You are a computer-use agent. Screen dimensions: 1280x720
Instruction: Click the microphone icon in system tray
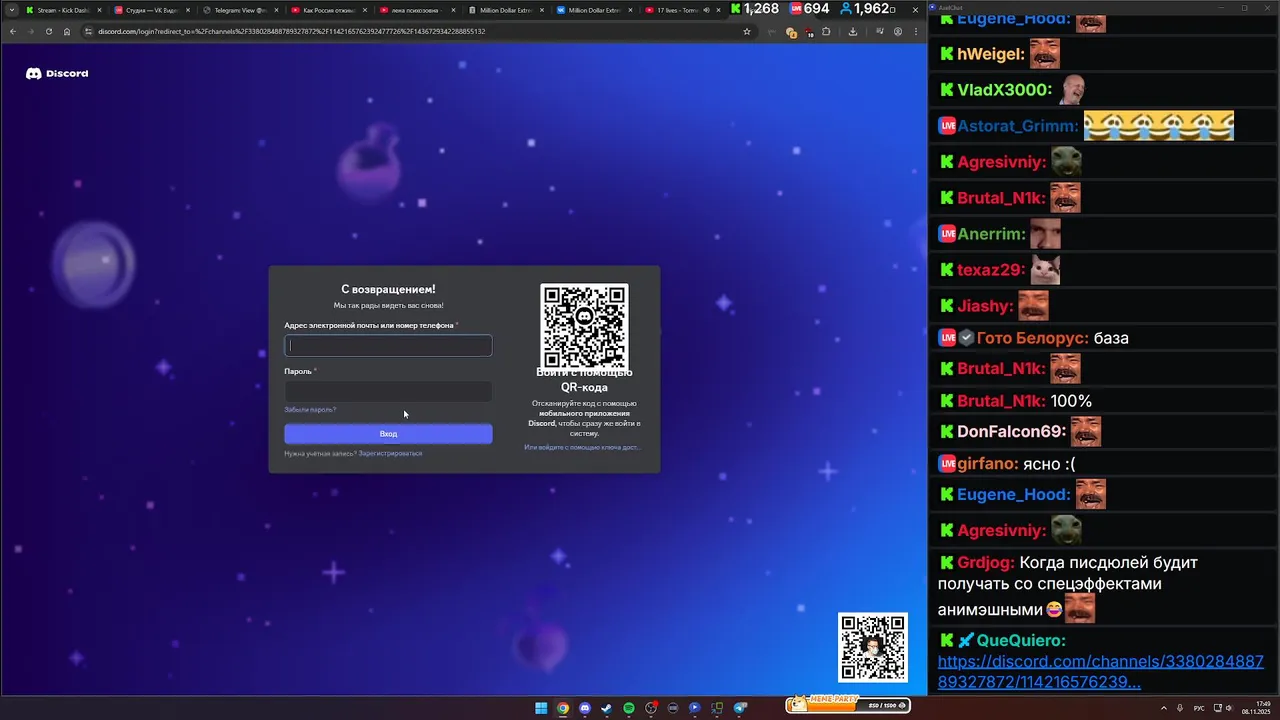pos(1180,708)
